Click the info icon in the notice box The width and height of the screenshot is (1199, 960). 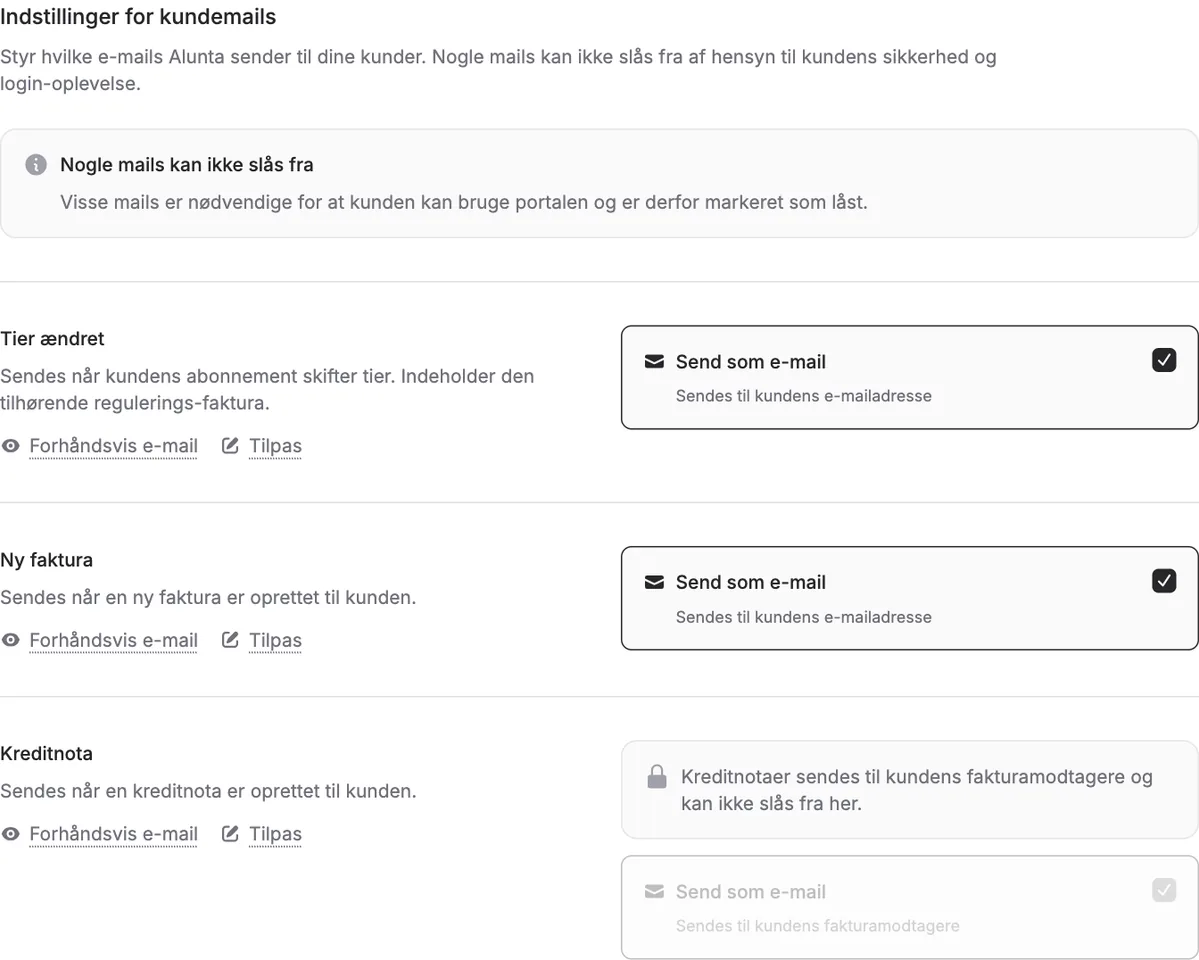click(36, 164)
